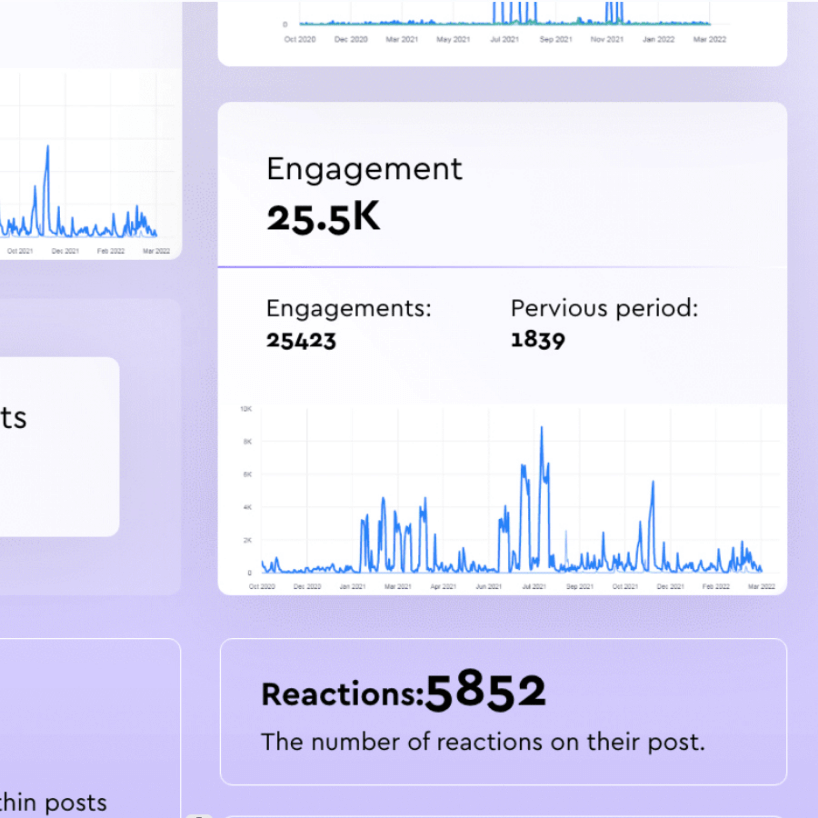Click the reactions description text

coord(483,742)
